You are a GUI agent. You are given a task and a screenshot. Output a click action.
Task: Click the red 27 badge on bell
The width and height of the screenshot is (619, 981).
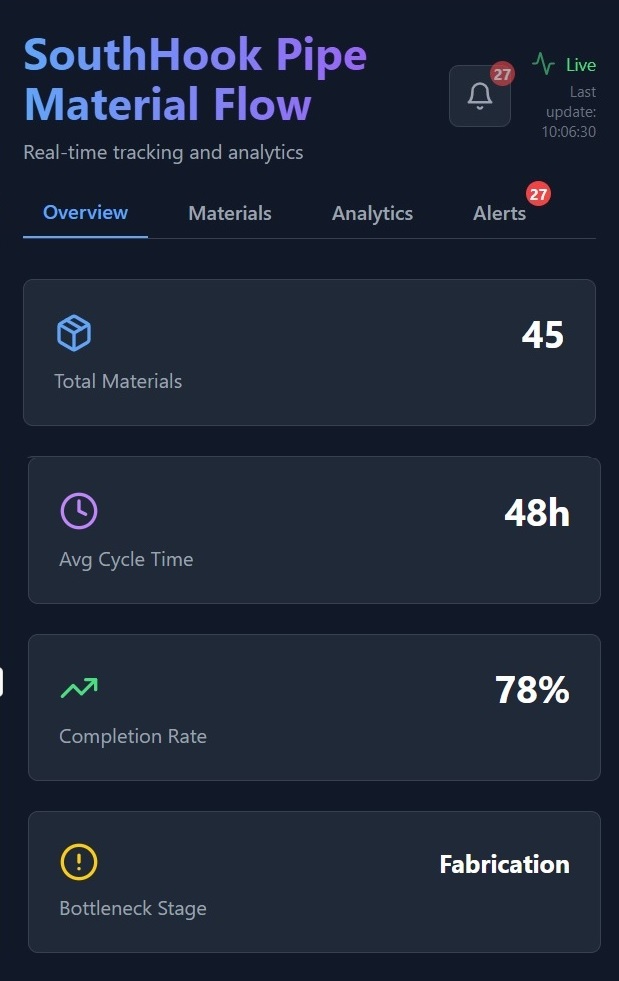(x=502, y=74)
